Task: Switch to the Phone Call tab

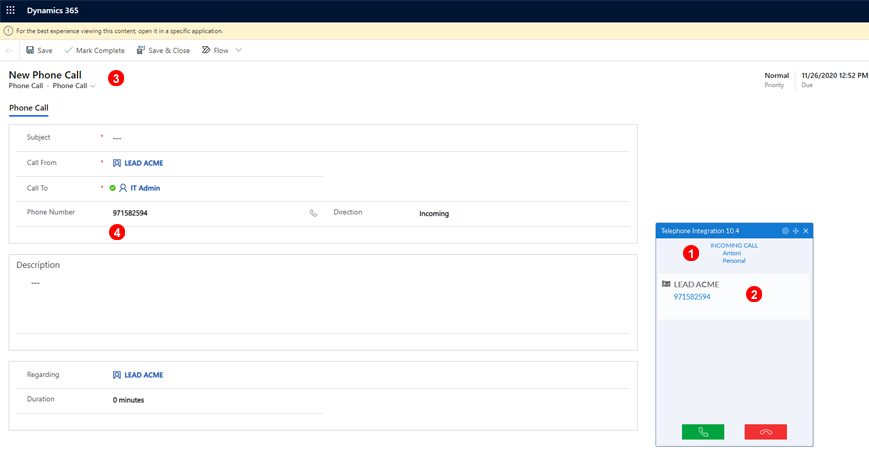Action: pyautogui.click(x=29, y=108)
